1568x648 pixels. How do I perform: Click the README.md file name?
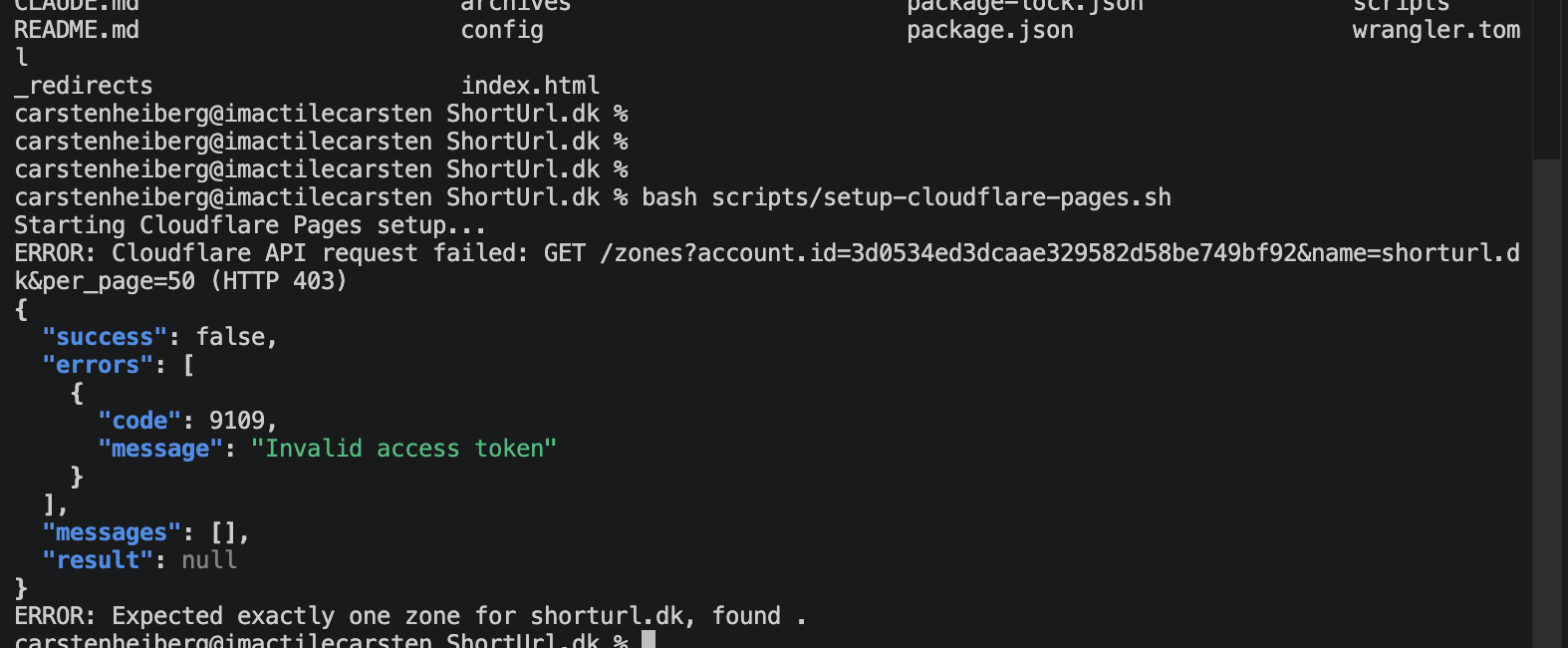[x=77, y=30]
